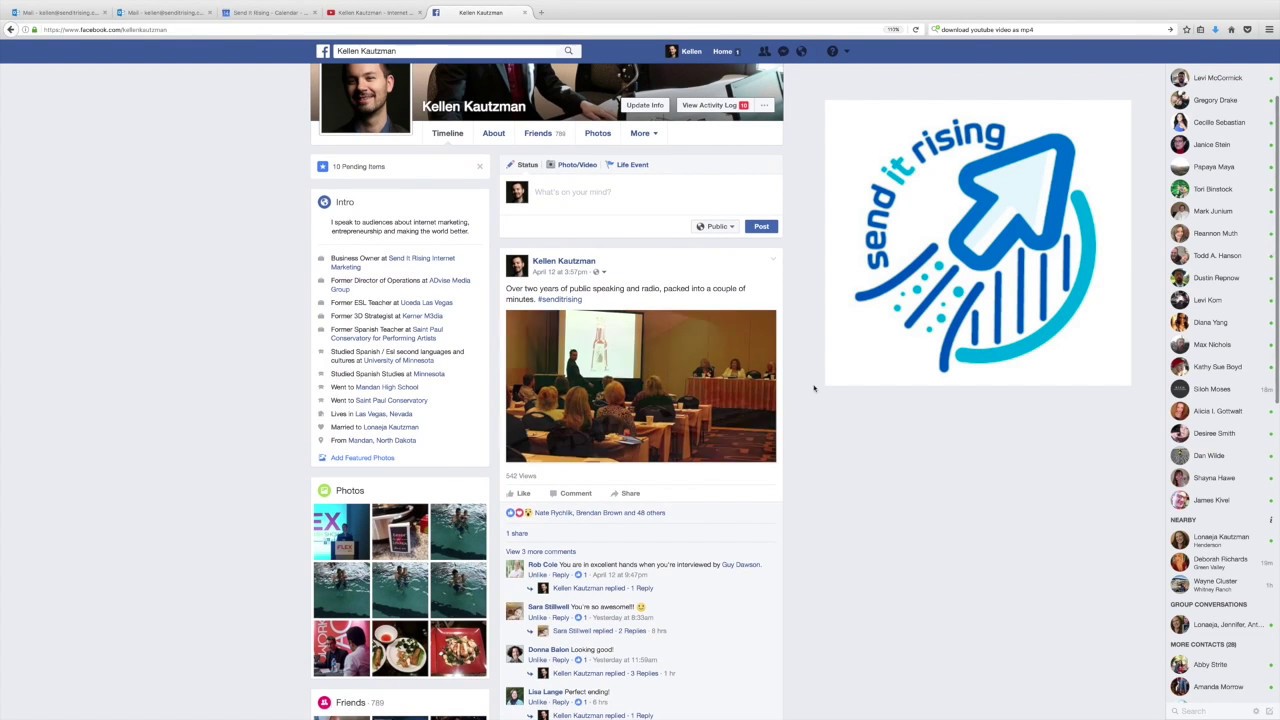This screenshot has width=1280, height=720.
Task: Click the browser downloads arrow icon
Action: 1215,30
